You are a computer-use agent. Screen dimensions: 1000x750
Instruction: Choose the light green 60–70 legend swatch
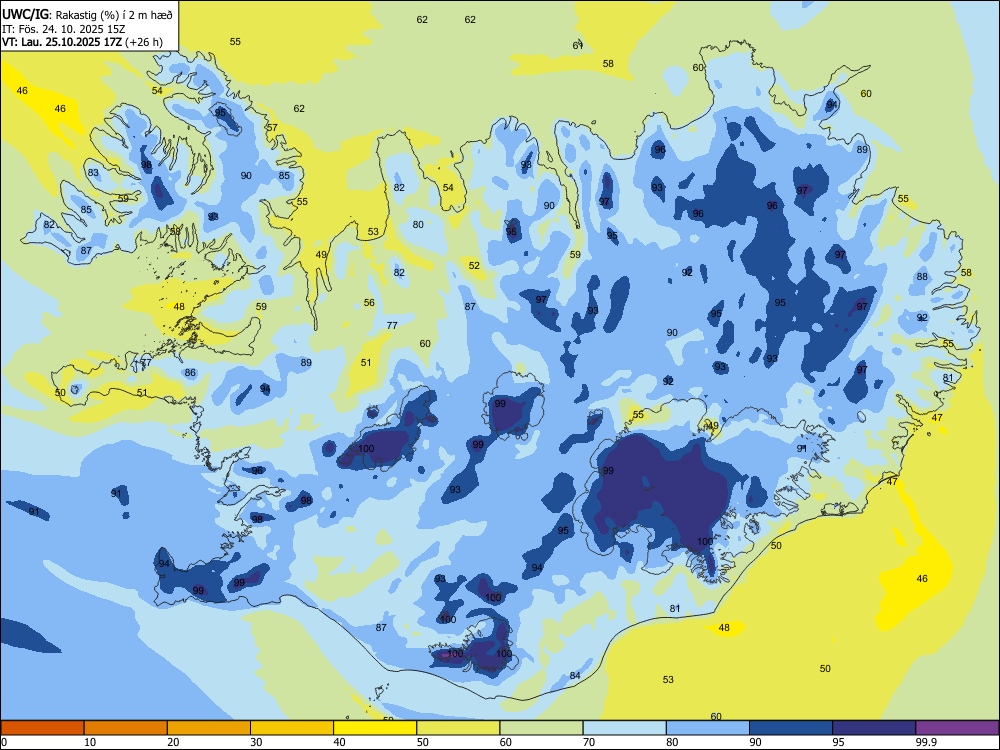541,728
